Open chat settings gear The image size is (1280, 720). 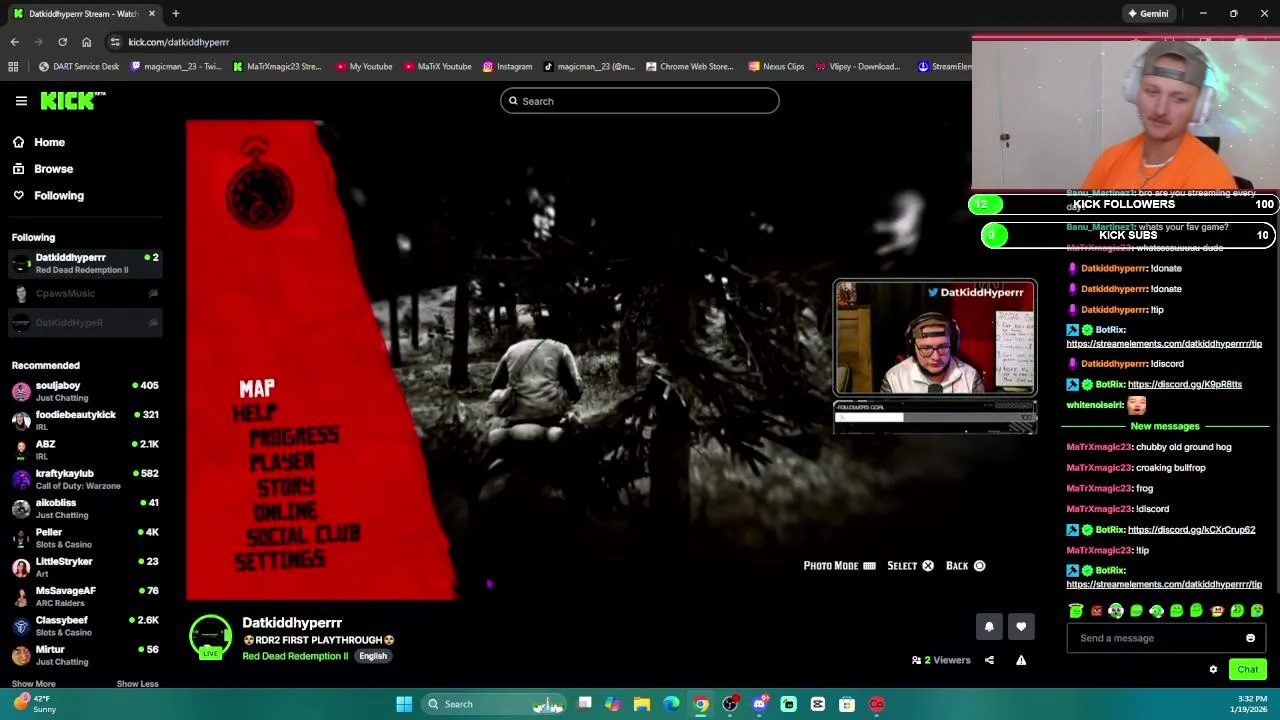pyautogui.click(x=1213, y=670)
